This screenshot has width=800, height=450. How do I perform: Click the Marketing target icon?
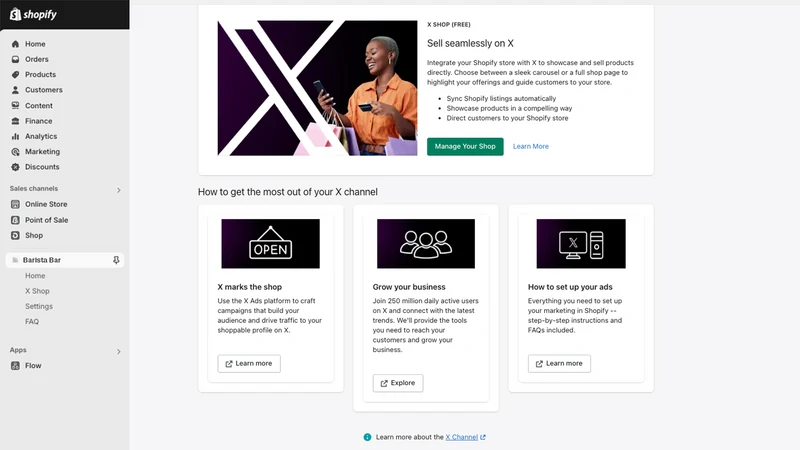[x=15, y=152]
